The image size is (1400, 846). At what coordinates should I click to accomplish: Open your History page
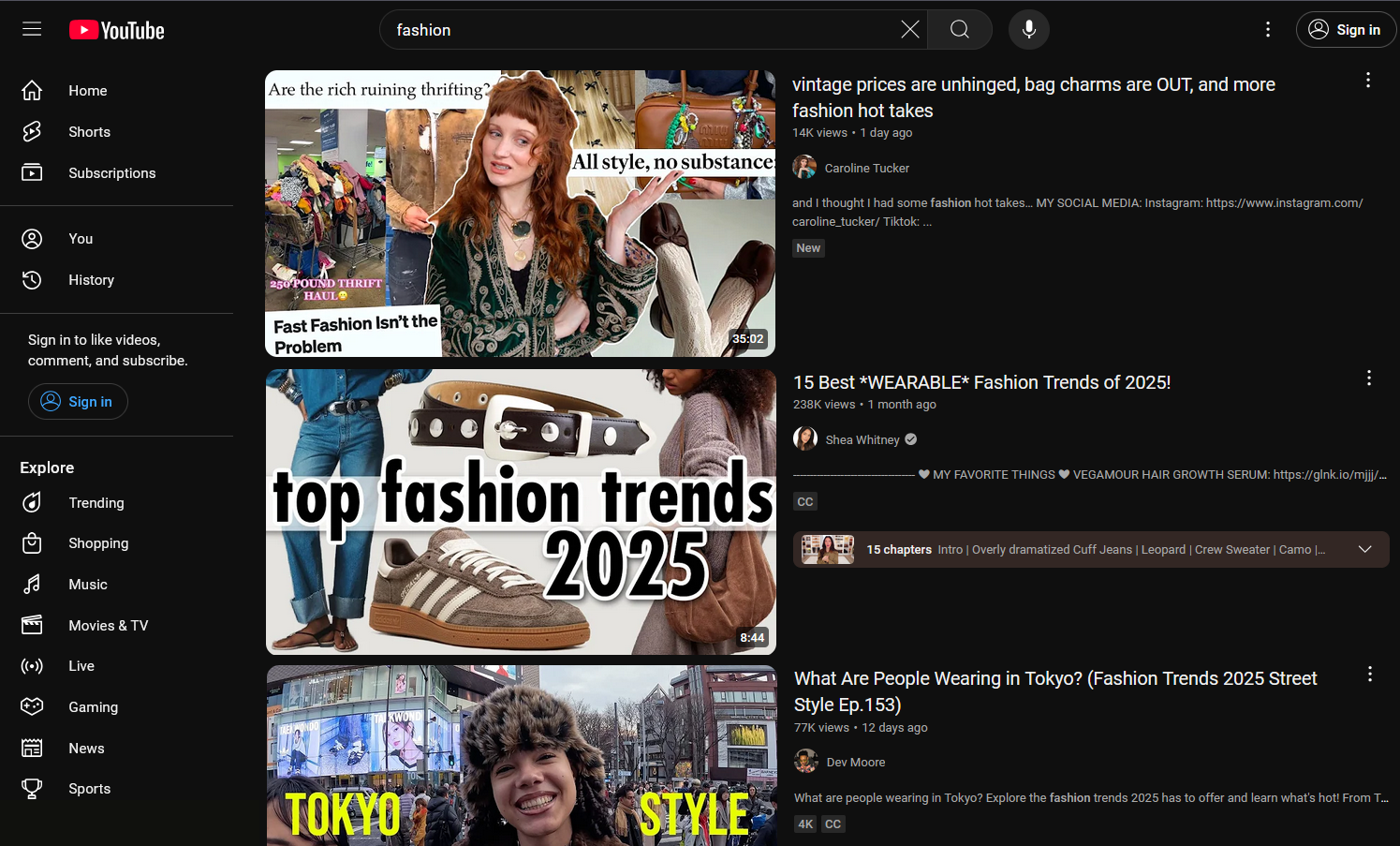(91, 279)
